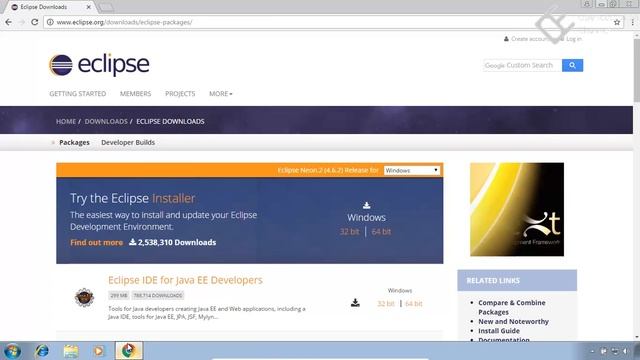Open the Windows Start button
Image resolution: width=640 pixels, height=360 pixels.
[12, 351]
